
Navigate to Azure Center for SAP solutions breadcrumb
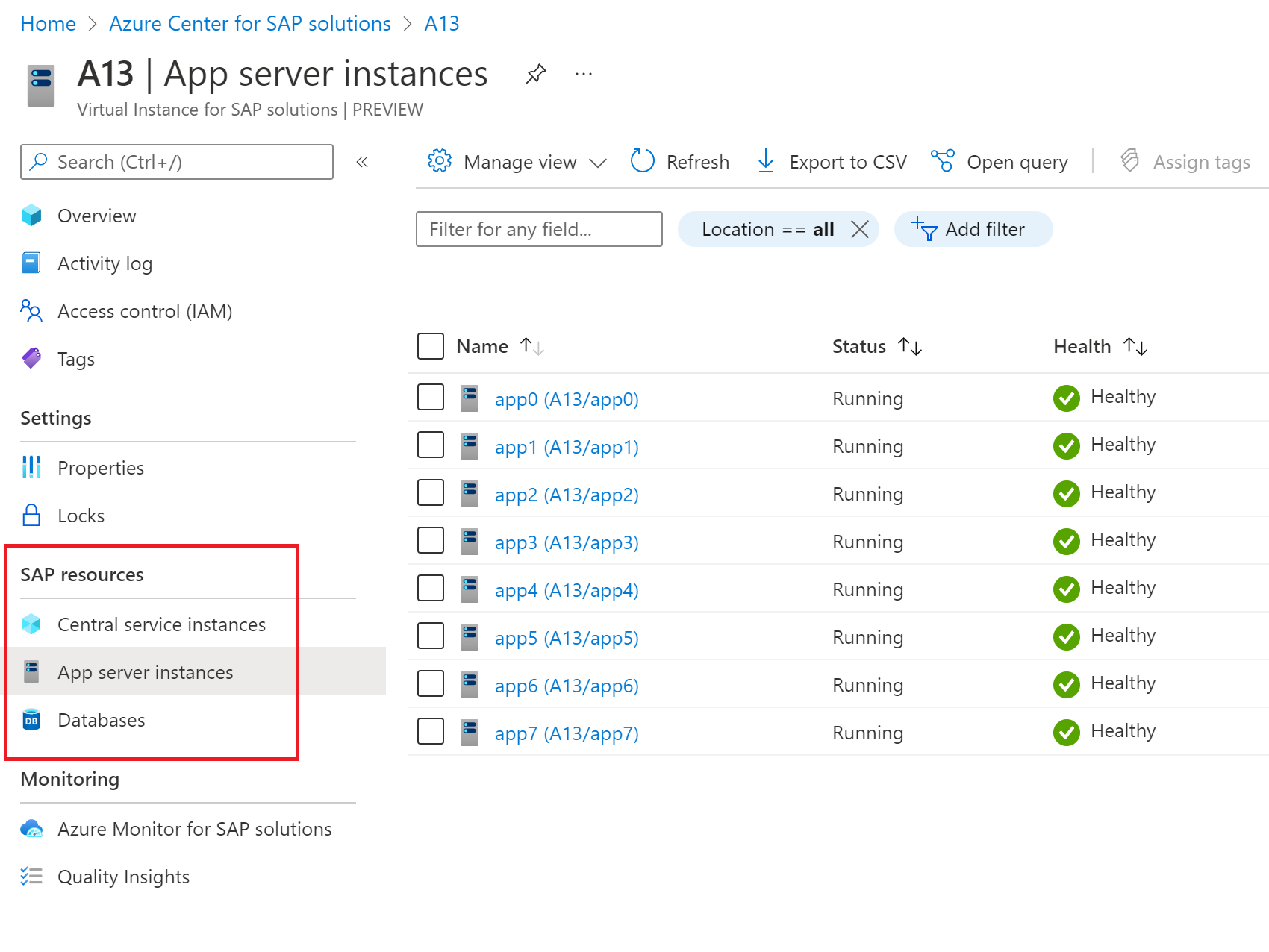coord(250,24)
